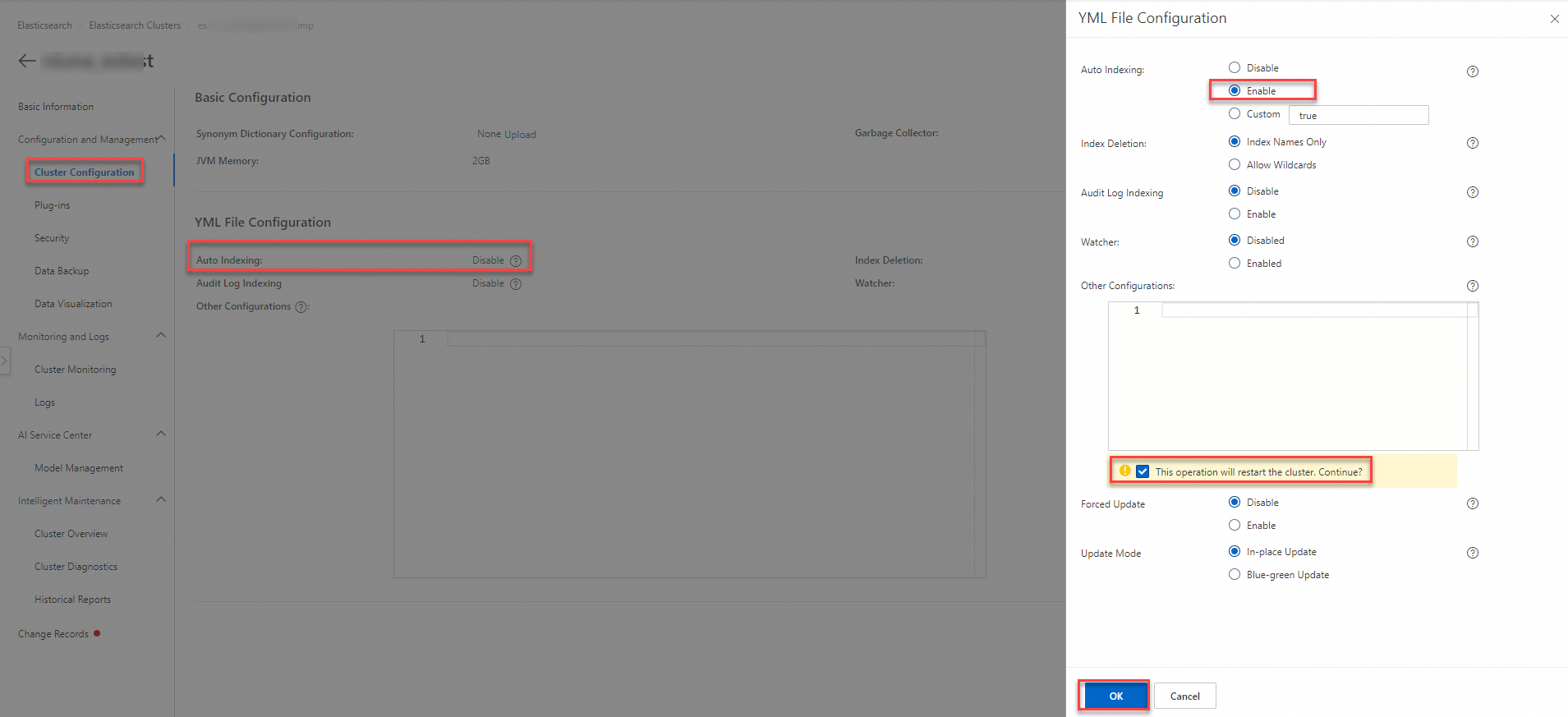
Task: Open Cluster Overview page
Action: pyautogui.click(x=71, y=534)
